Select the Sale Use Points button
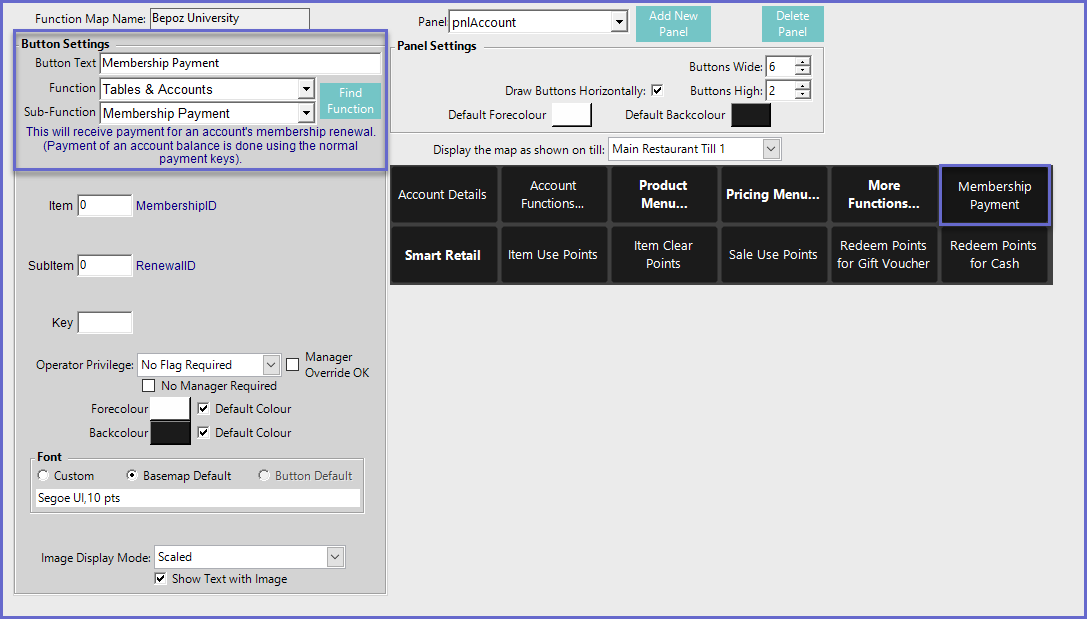Image resolution: width=1087 pixels, height=619 pixels. tap(774, 255)
